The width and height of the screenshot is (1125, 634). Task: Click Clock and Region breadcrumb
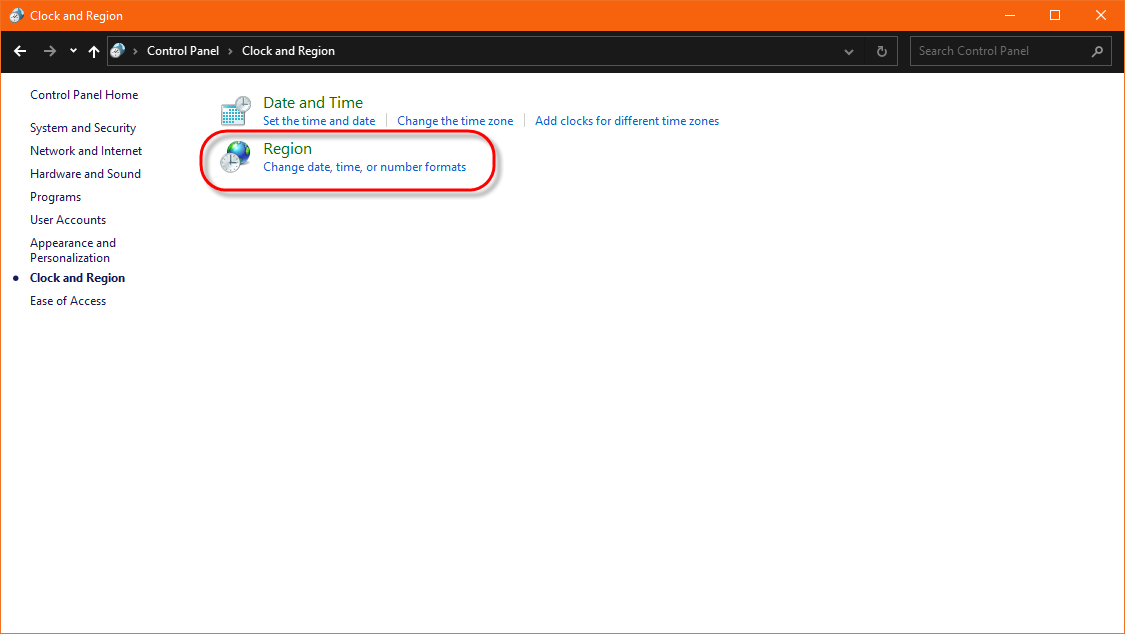[288, 51]
